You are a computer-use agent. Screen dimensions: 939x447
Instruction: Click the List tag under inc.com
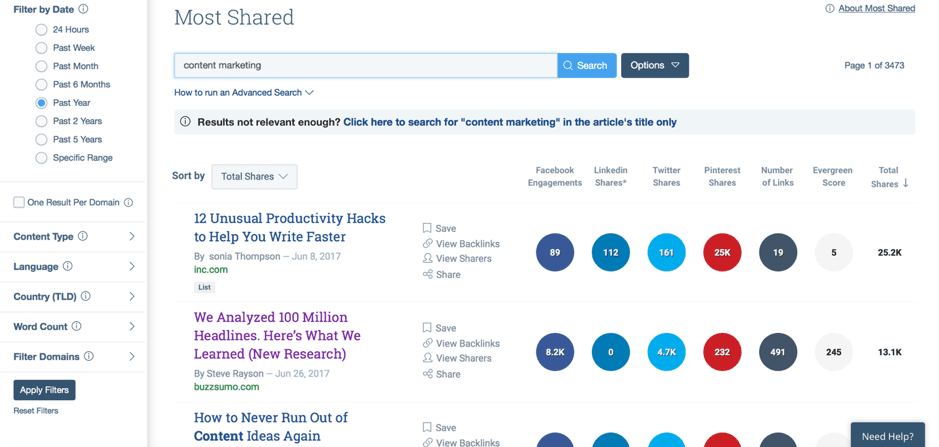tap(204, 288)
